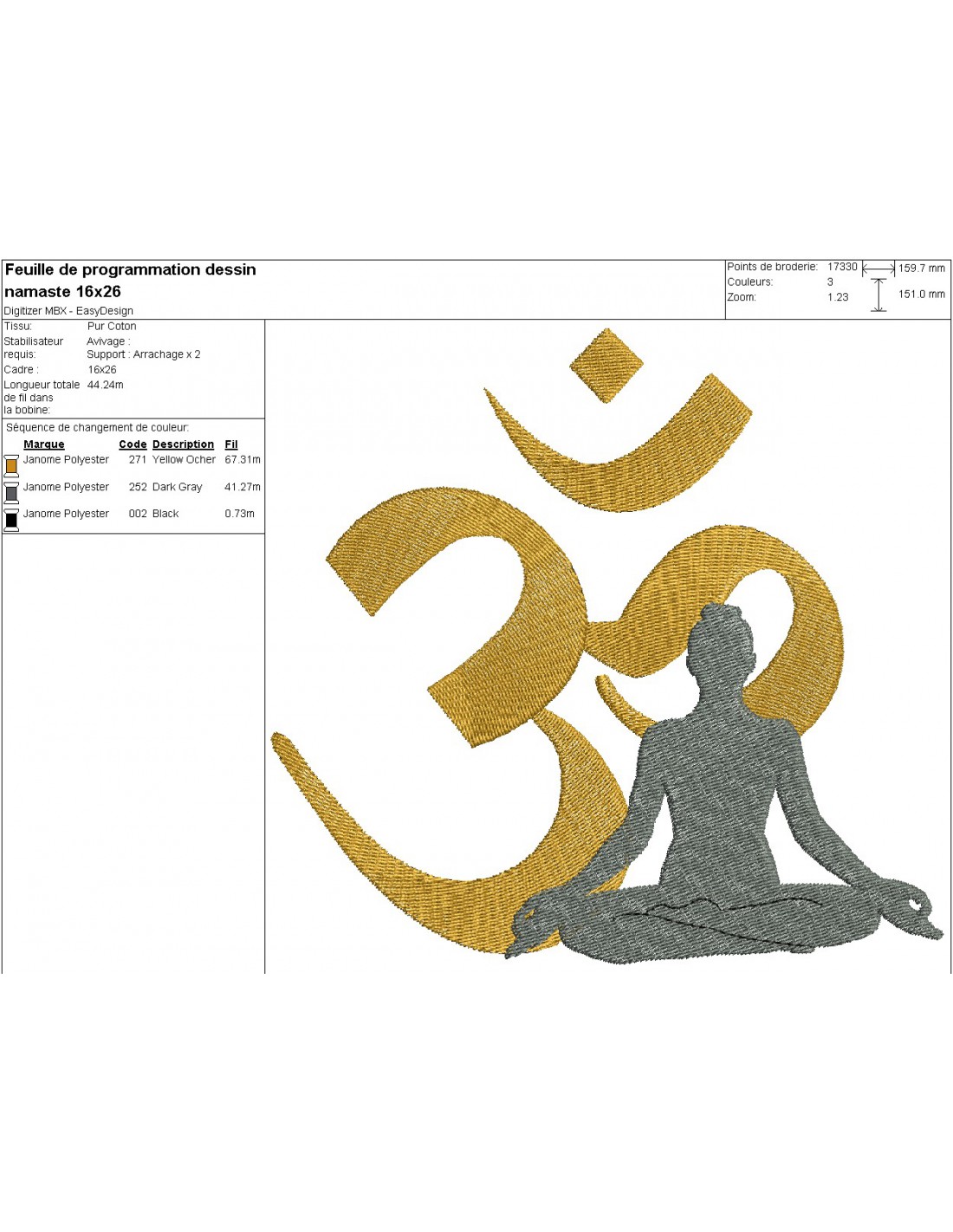Viewport: 953px width, 1232px height.
Task: Click the width value 159.7 mm
Action: pos(922,269)
